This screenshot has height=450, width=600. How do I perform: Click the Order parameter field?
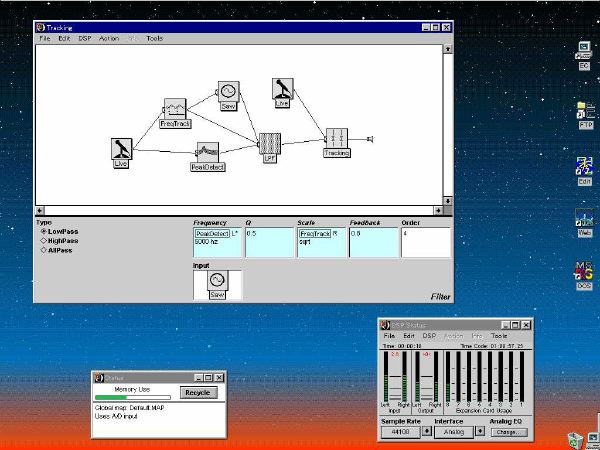(426, 243)
